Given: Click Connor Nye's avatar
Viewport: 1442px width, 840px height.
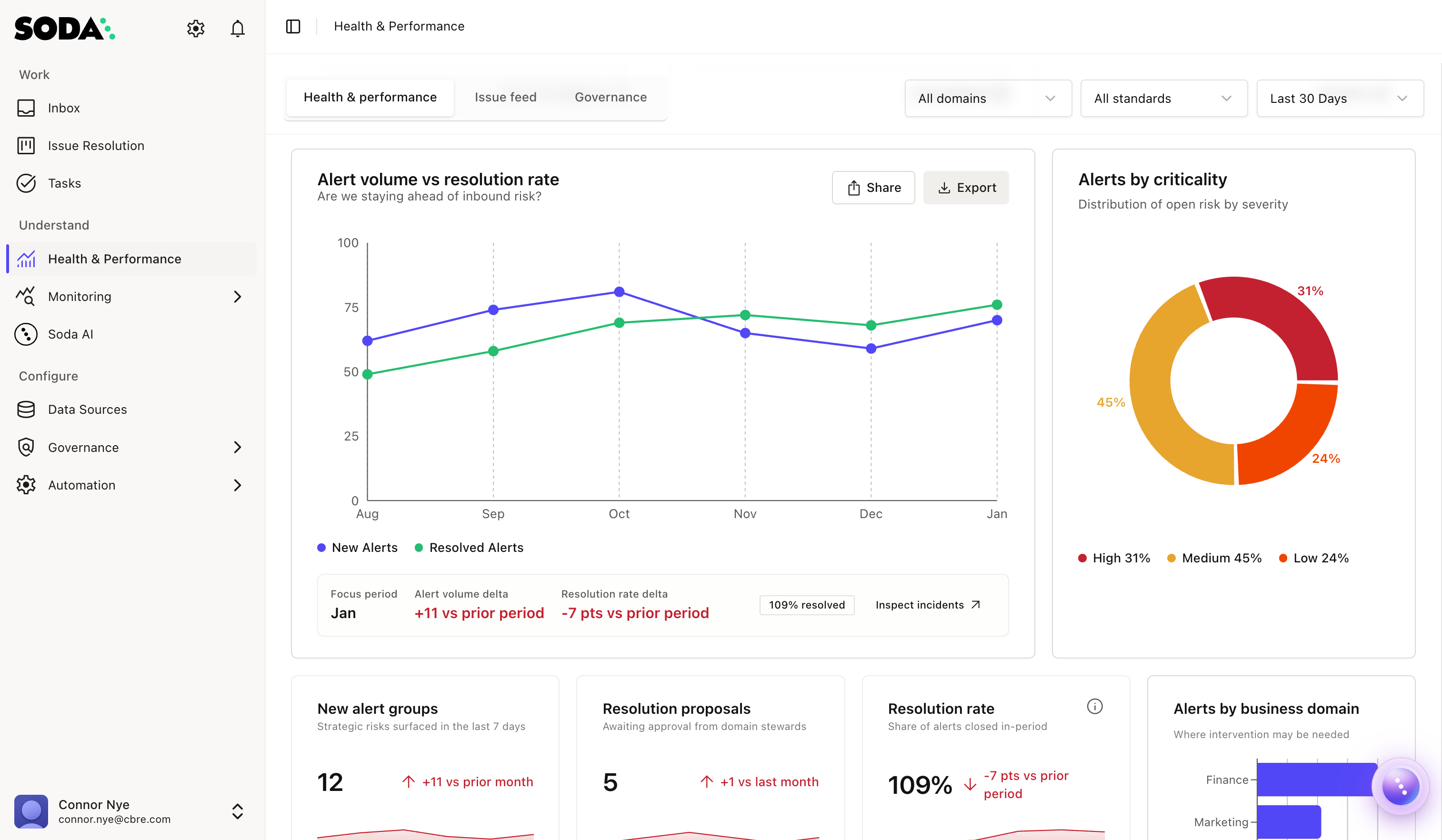Looking at the screenshot, I should point(31,811).
